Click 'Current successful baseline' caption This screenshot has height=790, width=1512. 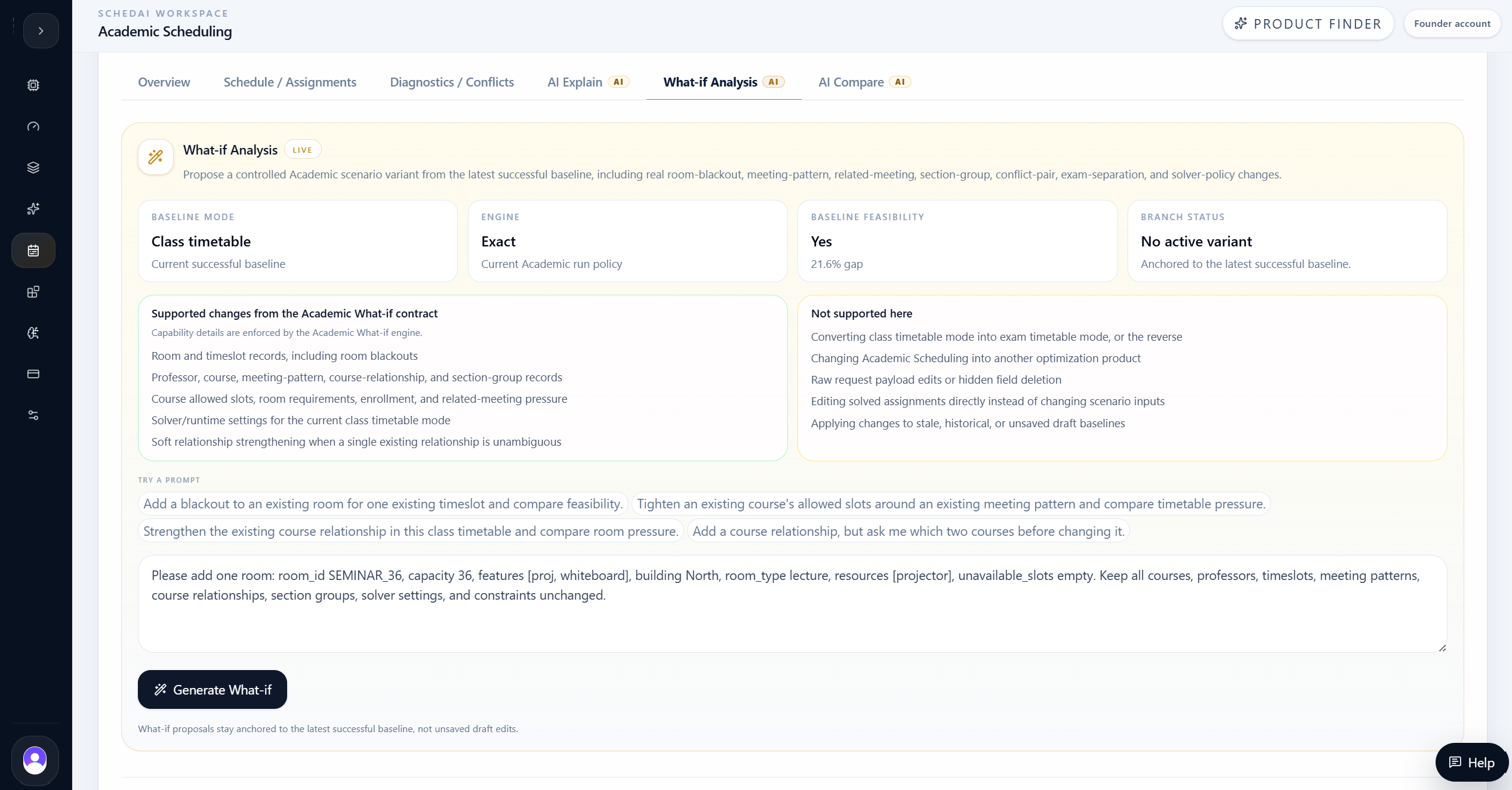tap(218, 264)
